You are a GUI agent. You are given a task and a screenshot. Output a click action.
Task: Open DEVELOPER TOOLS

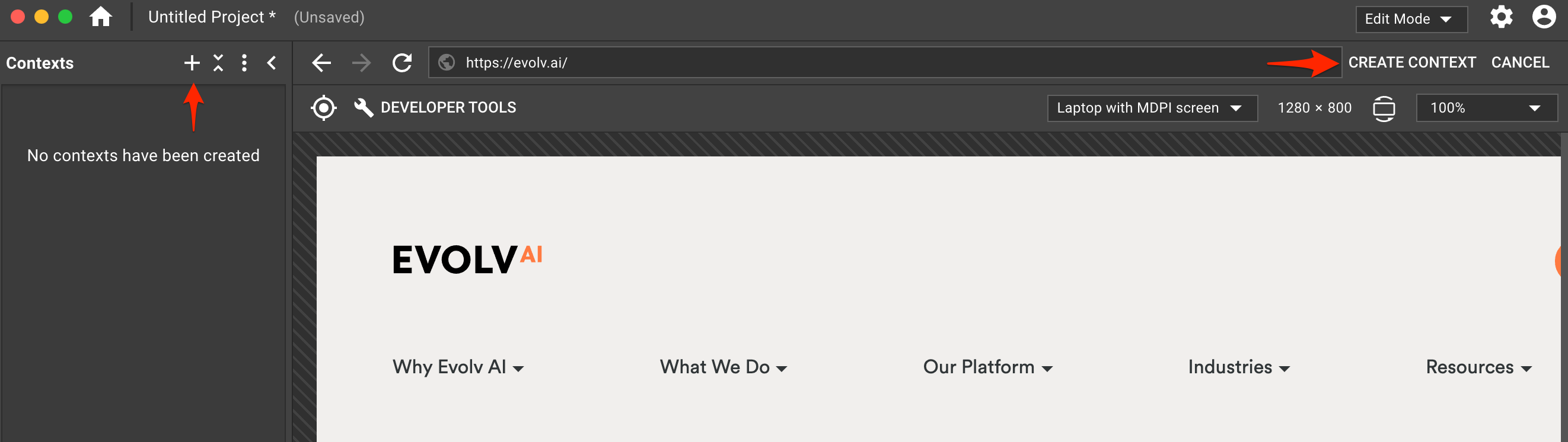[x=436, y=108]
